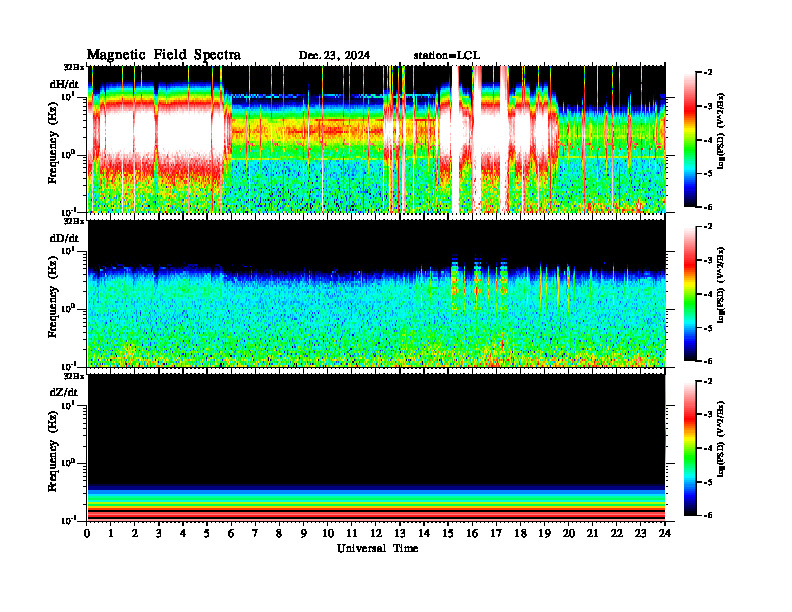Click the "-4" tick on dD/dt color scale
Image resolution: width=792 pixels, height=612 pixels.
708,294
